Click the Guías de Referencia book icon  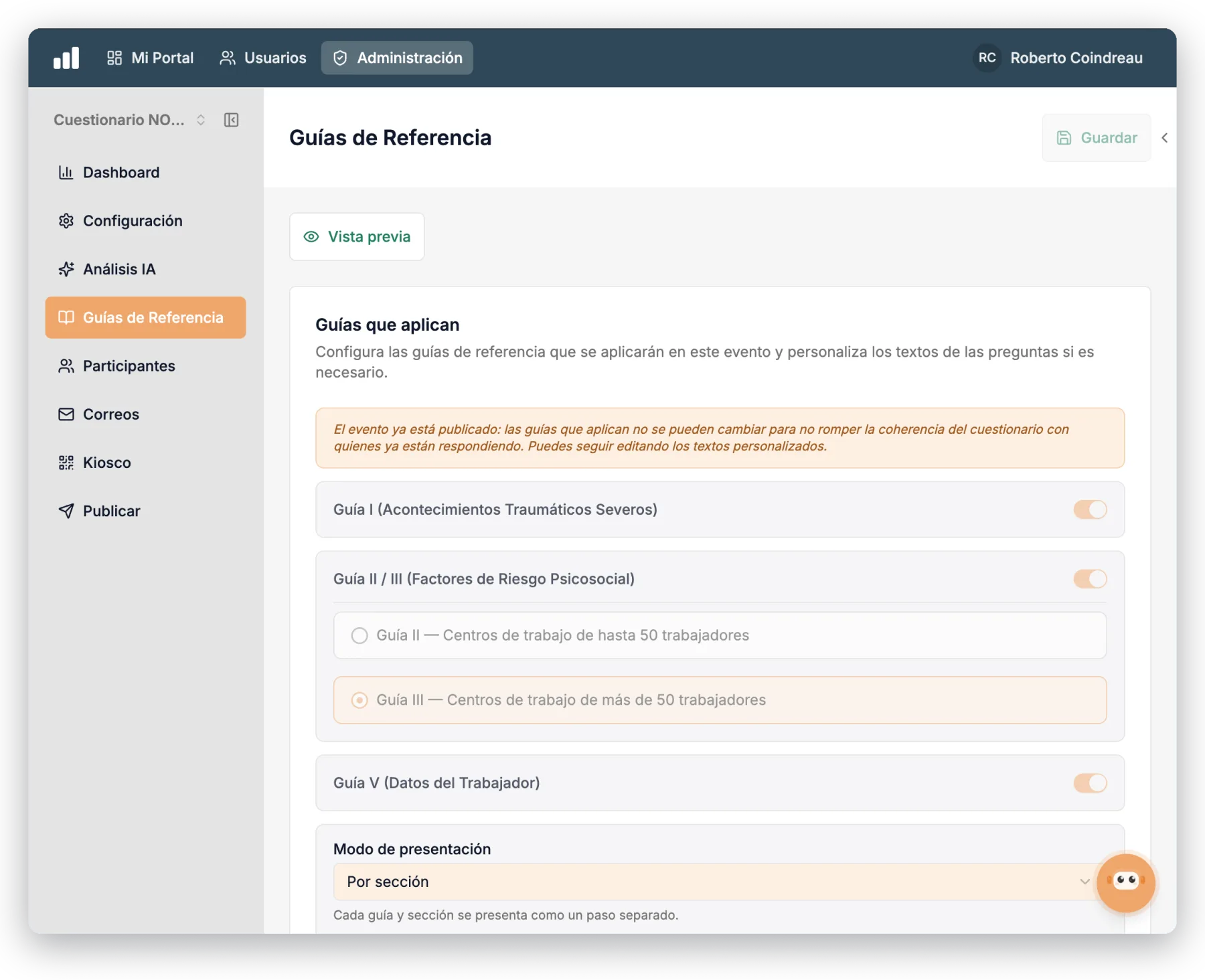[x=66, y=317]
